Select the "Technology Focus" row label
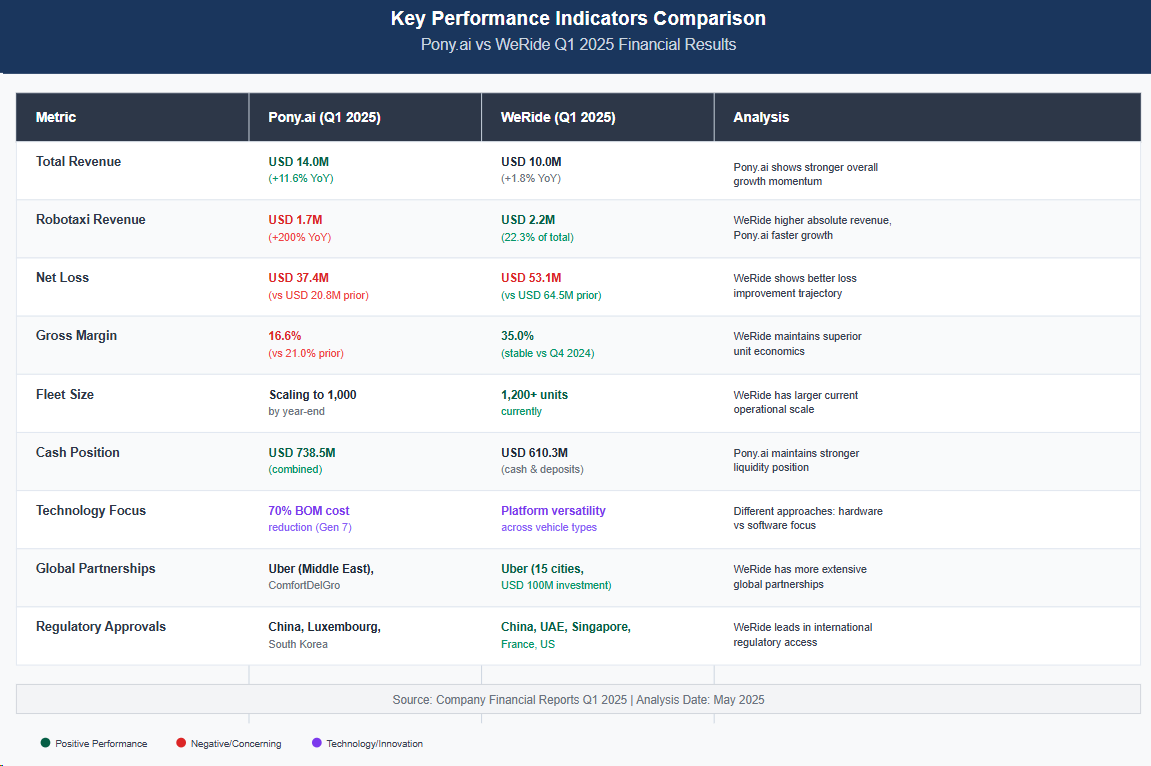Screen dimensions: 1151x766 pos(91,510)
